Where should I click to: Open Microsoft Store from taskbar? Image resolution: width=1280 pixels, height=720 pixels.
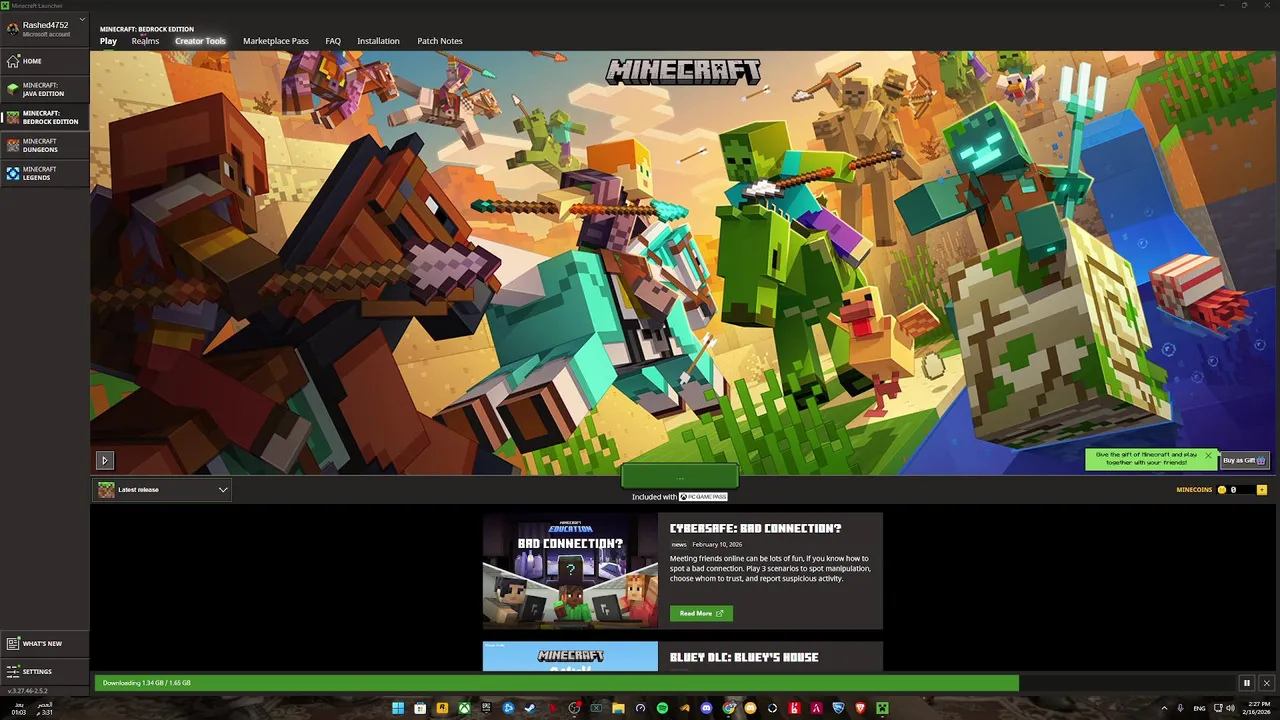click(420, 708)
